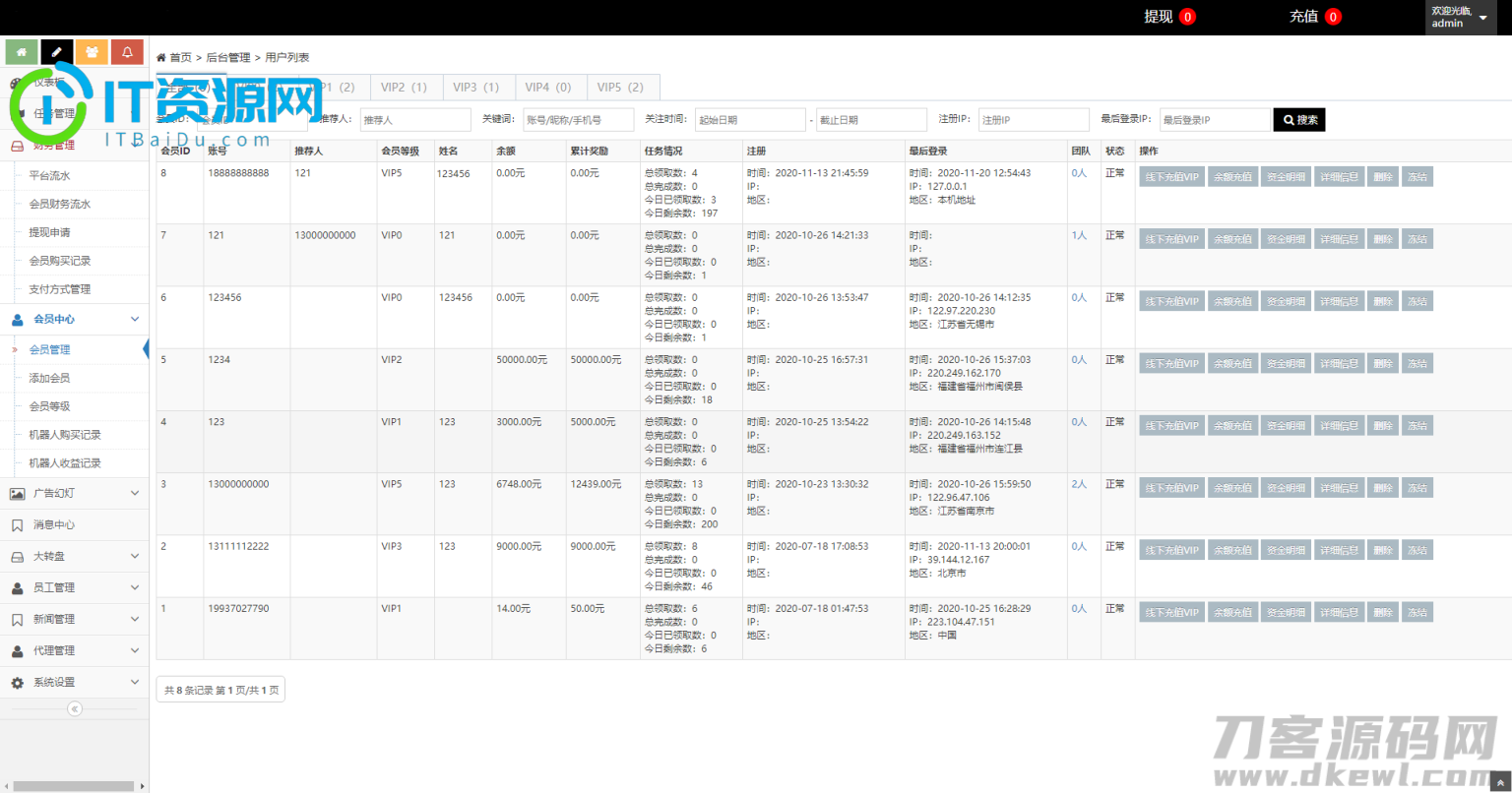Click the black pencil edit shortcut button
This screenshot has height=793, width=1512.
click(x=57, y=52)
